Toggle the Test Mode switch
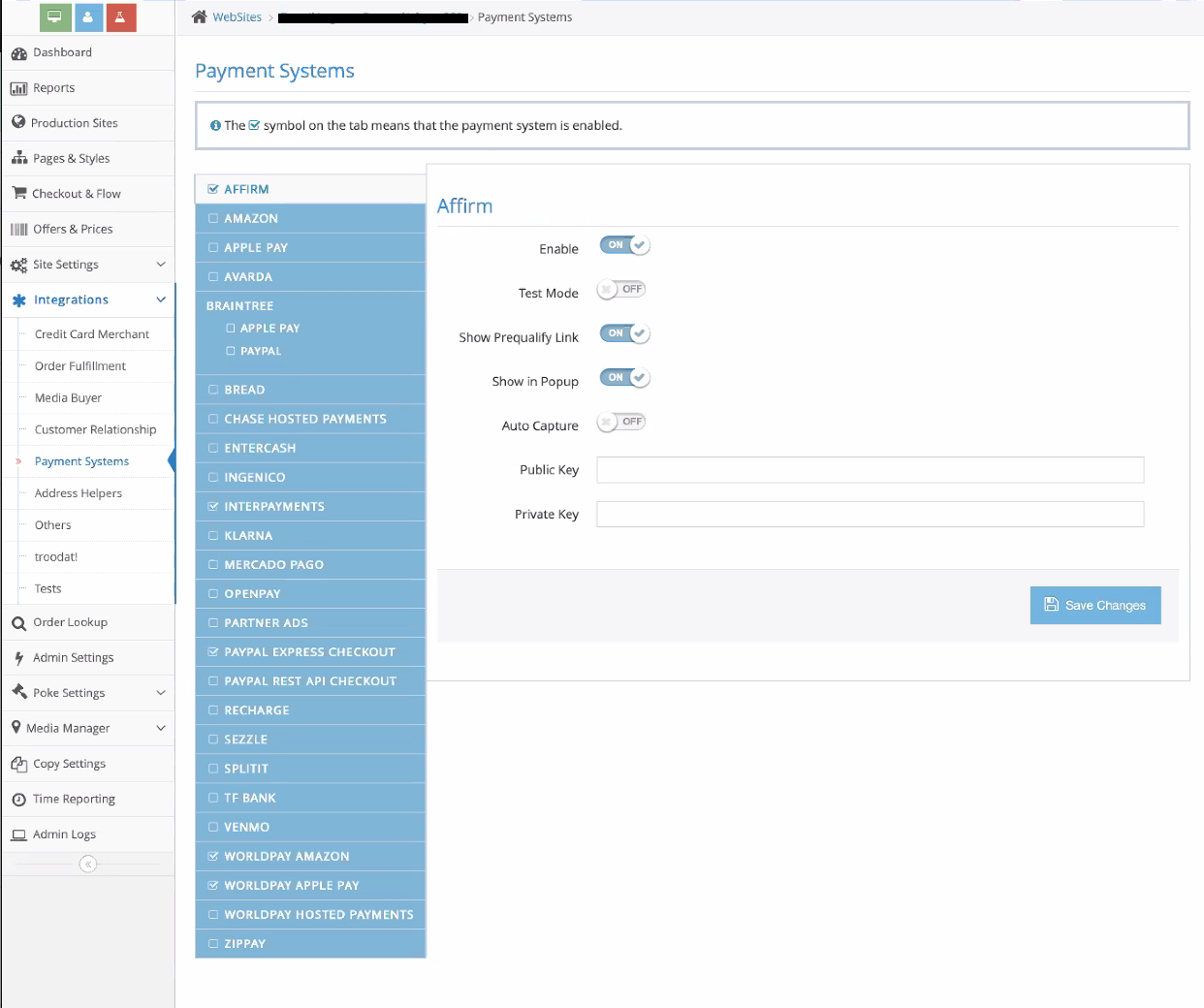 pyautogui.click(x=621, y=289)
